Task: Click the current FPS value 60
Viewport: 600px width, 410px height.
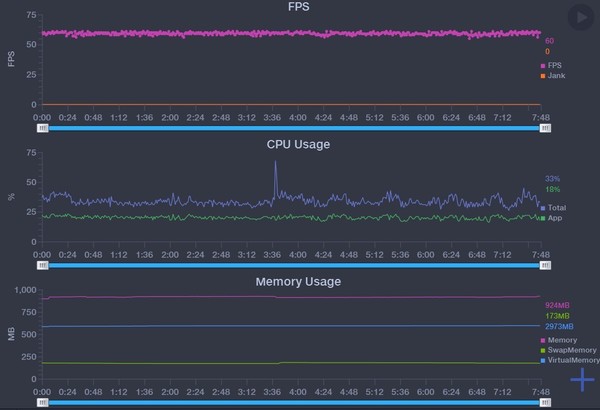Action: 549,41
